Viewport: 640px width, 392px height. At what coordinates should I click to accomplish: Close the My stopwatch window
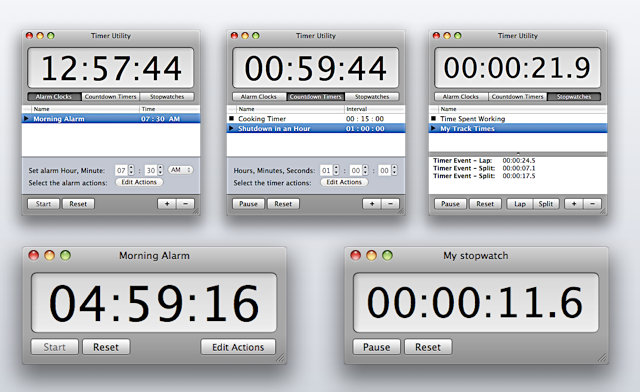[356, 256]
